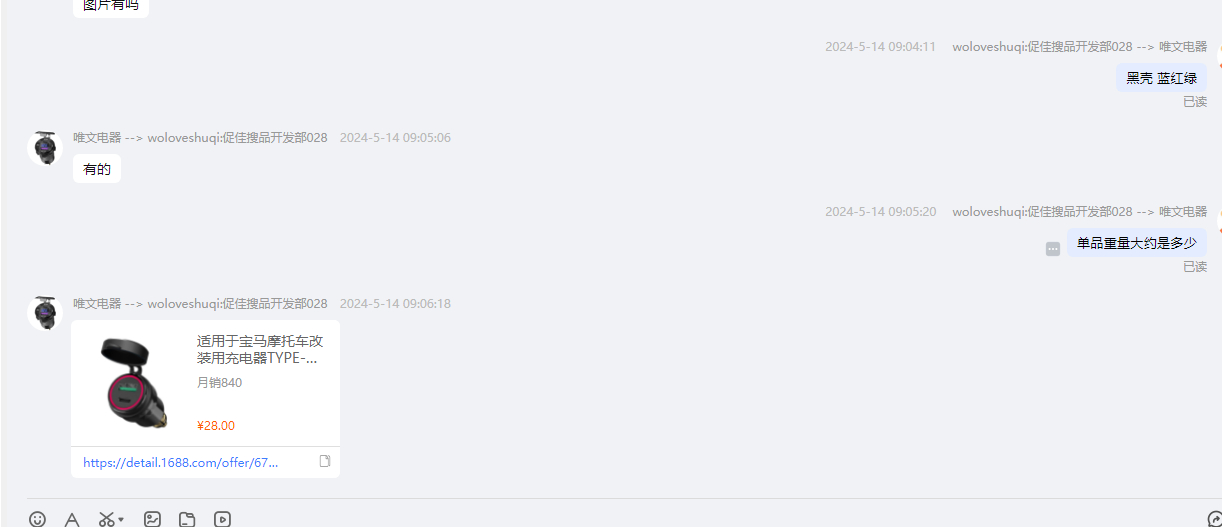Attach a file with the folder icon
The height and width of the screenshot is (527, 1222).
click(x=187, y=519)
